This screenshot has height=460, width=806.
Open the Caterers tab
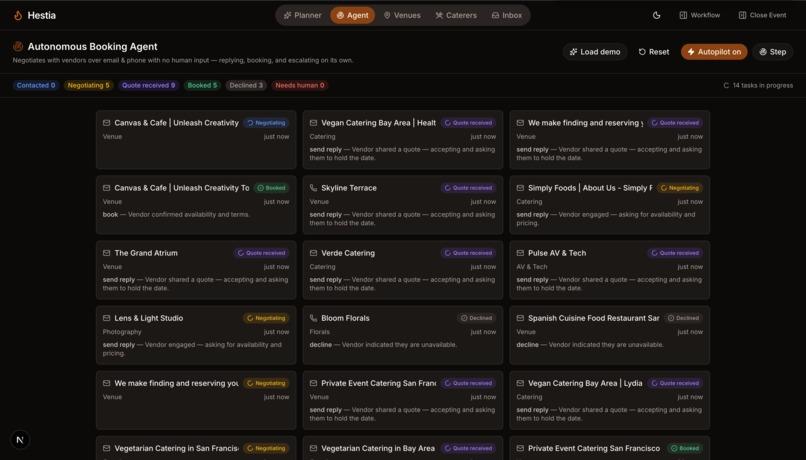[x=456, y=15]
